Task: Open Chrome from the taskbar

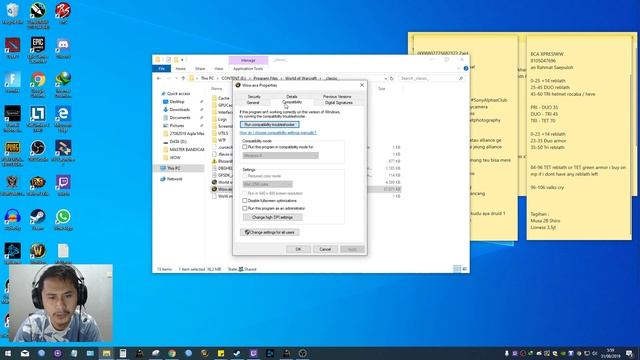Action: (x=172, y=353)
